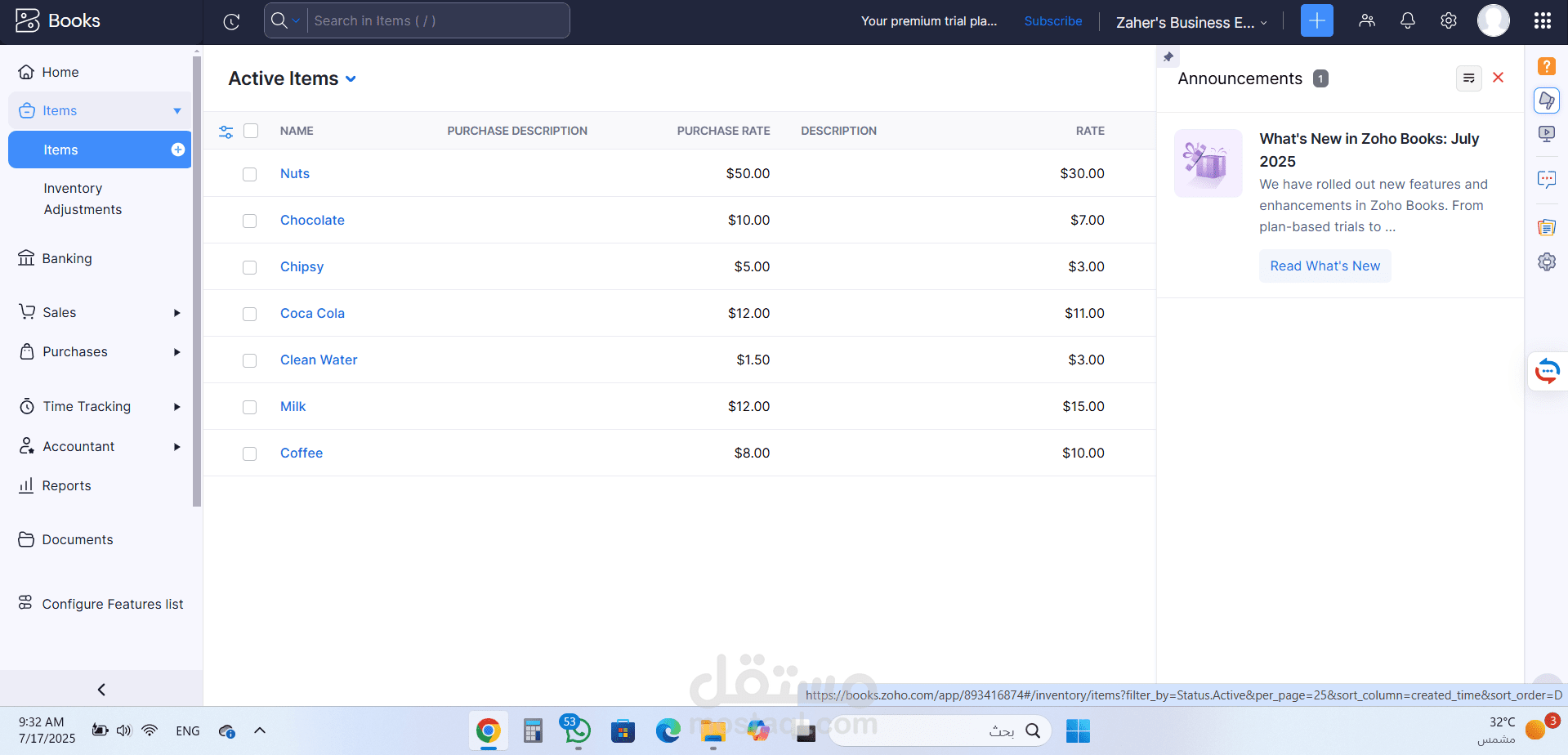Open the Zoho apps grid launcher
The height and width of the screenshot is (755, 1568).
(1543, 20)
